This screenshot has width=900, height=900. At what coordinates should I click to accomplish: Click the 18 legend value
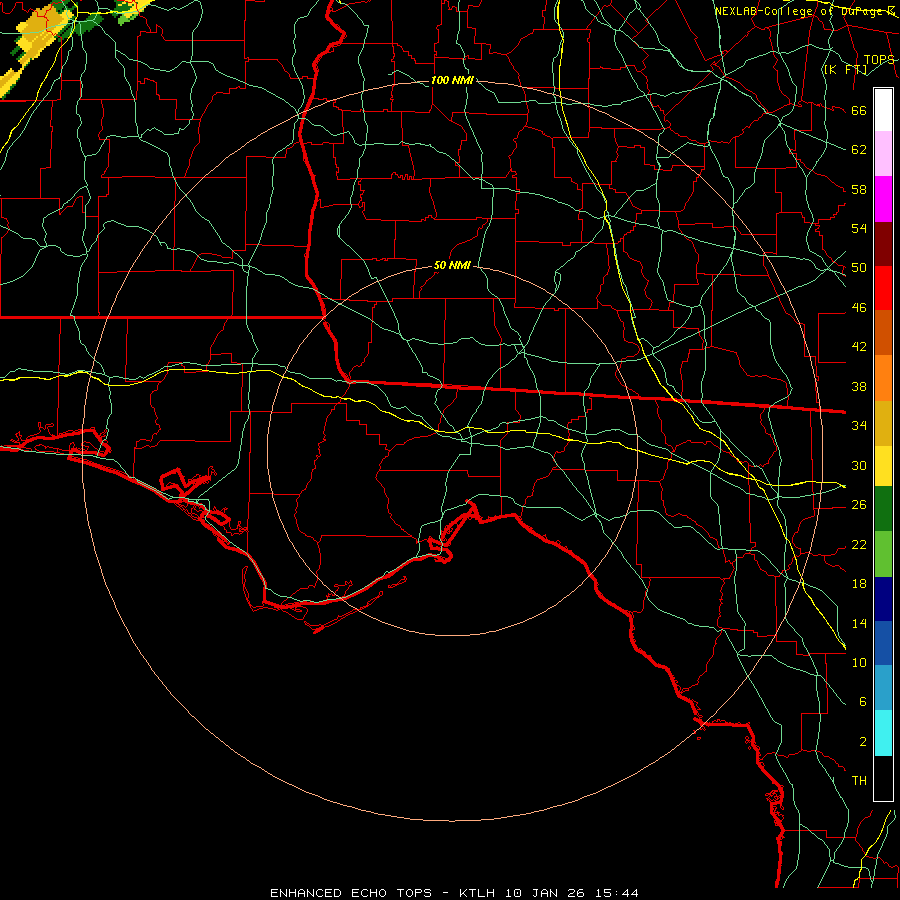coord(859,584)
